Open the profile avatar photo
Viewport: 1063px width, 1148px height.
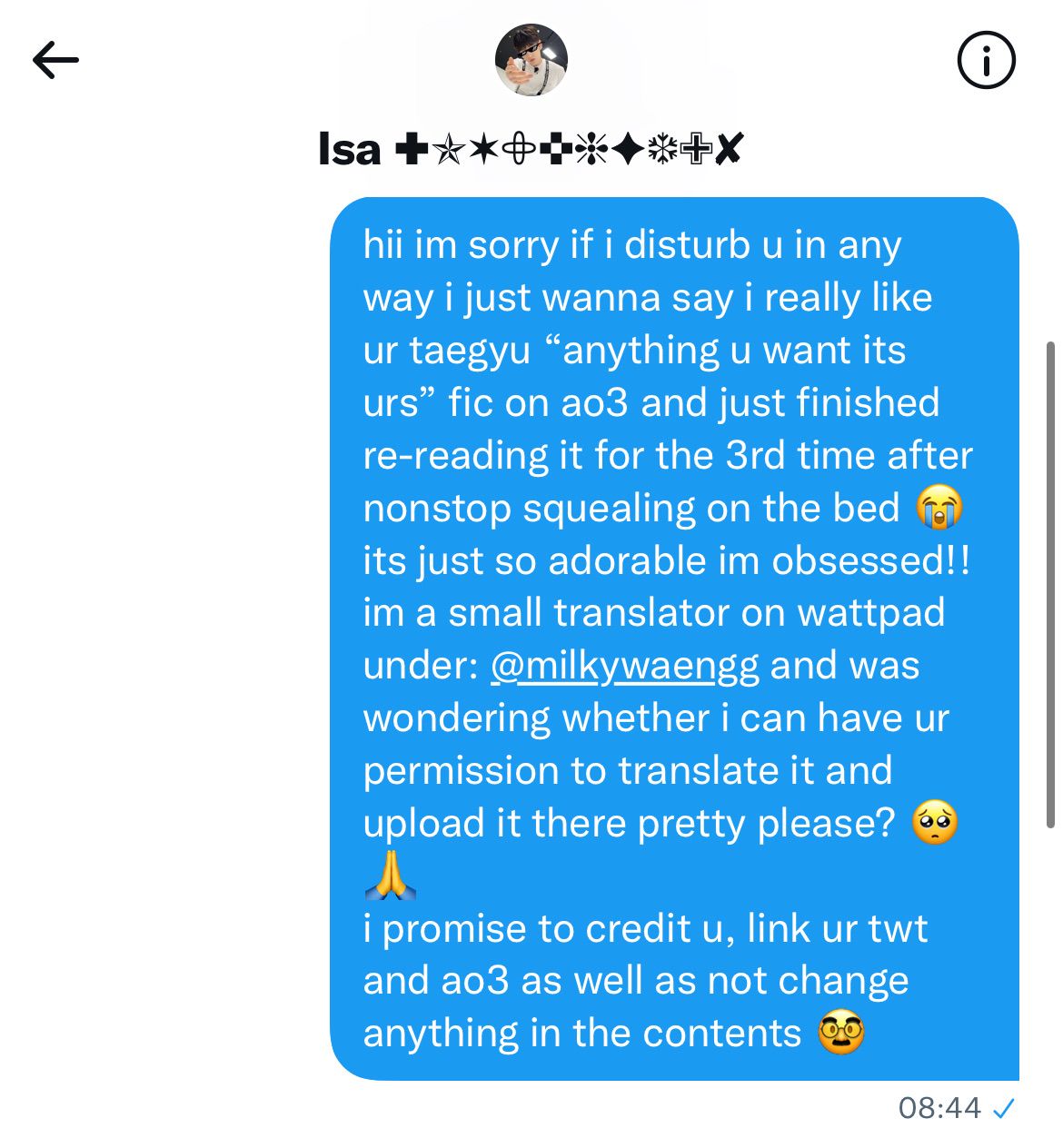coord(531,60)
